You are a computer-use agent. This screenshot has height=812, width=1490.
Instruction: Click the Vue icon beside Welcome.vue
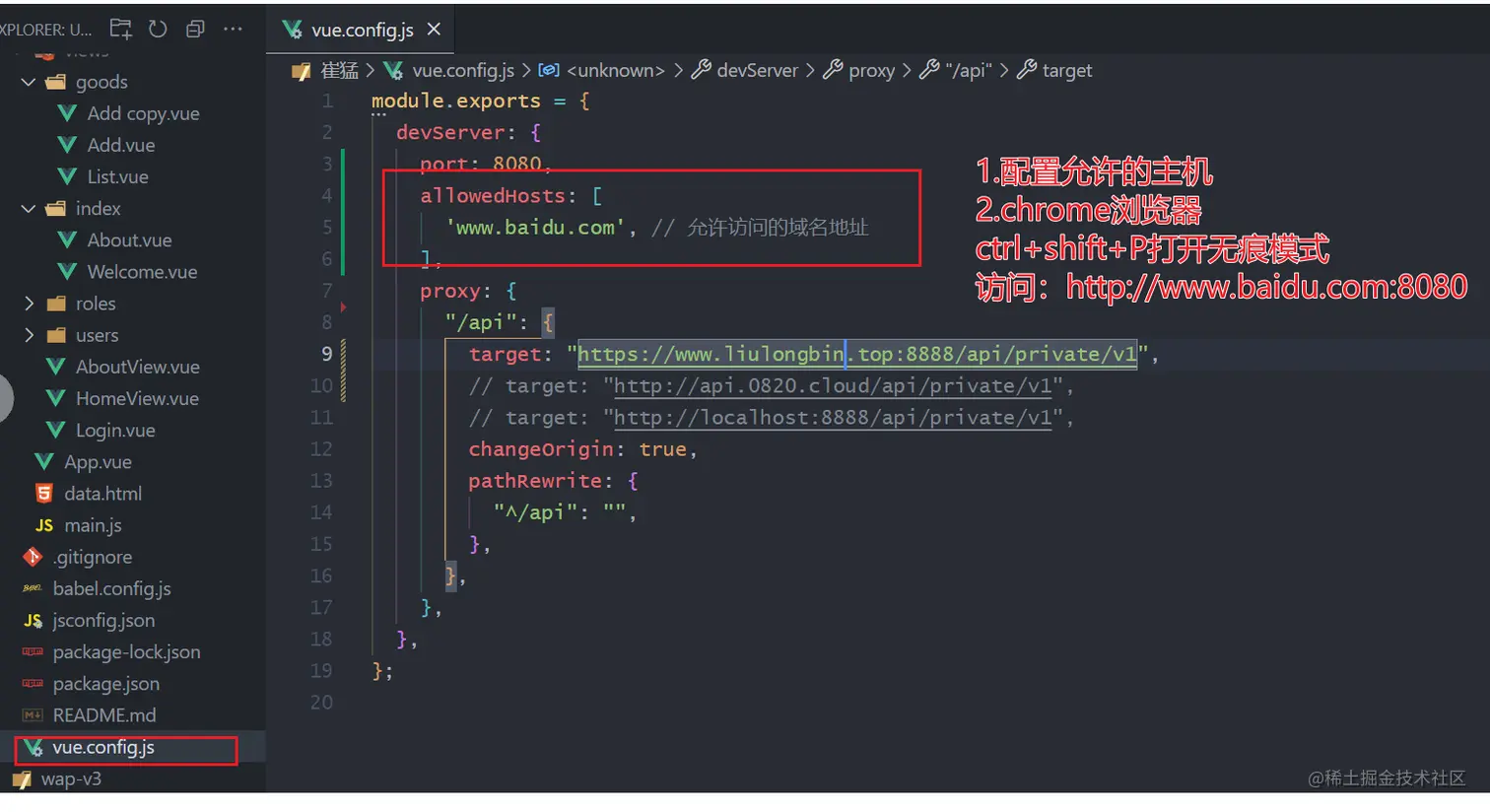pos(67,271)
